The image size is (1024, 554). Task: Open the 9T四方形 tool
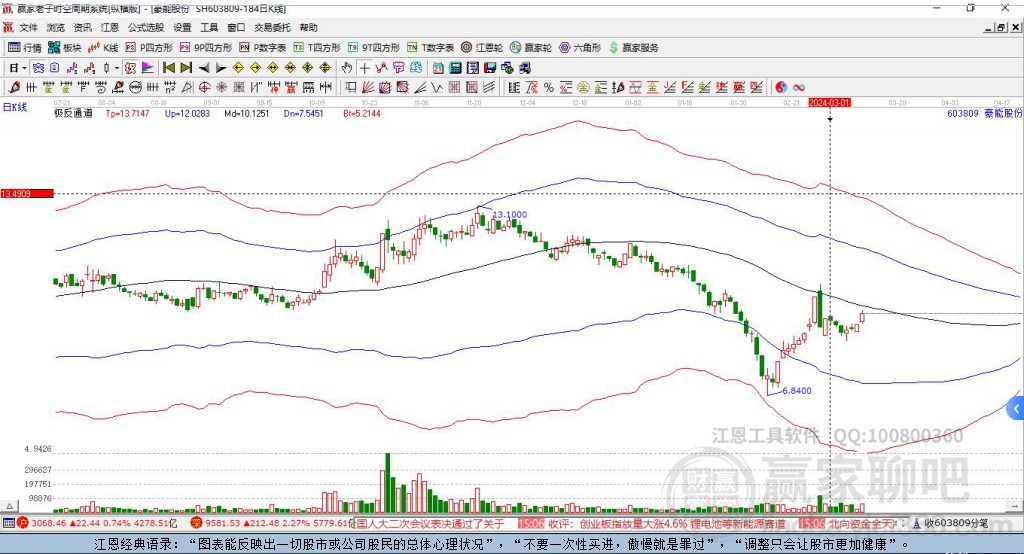pos(374,48)
